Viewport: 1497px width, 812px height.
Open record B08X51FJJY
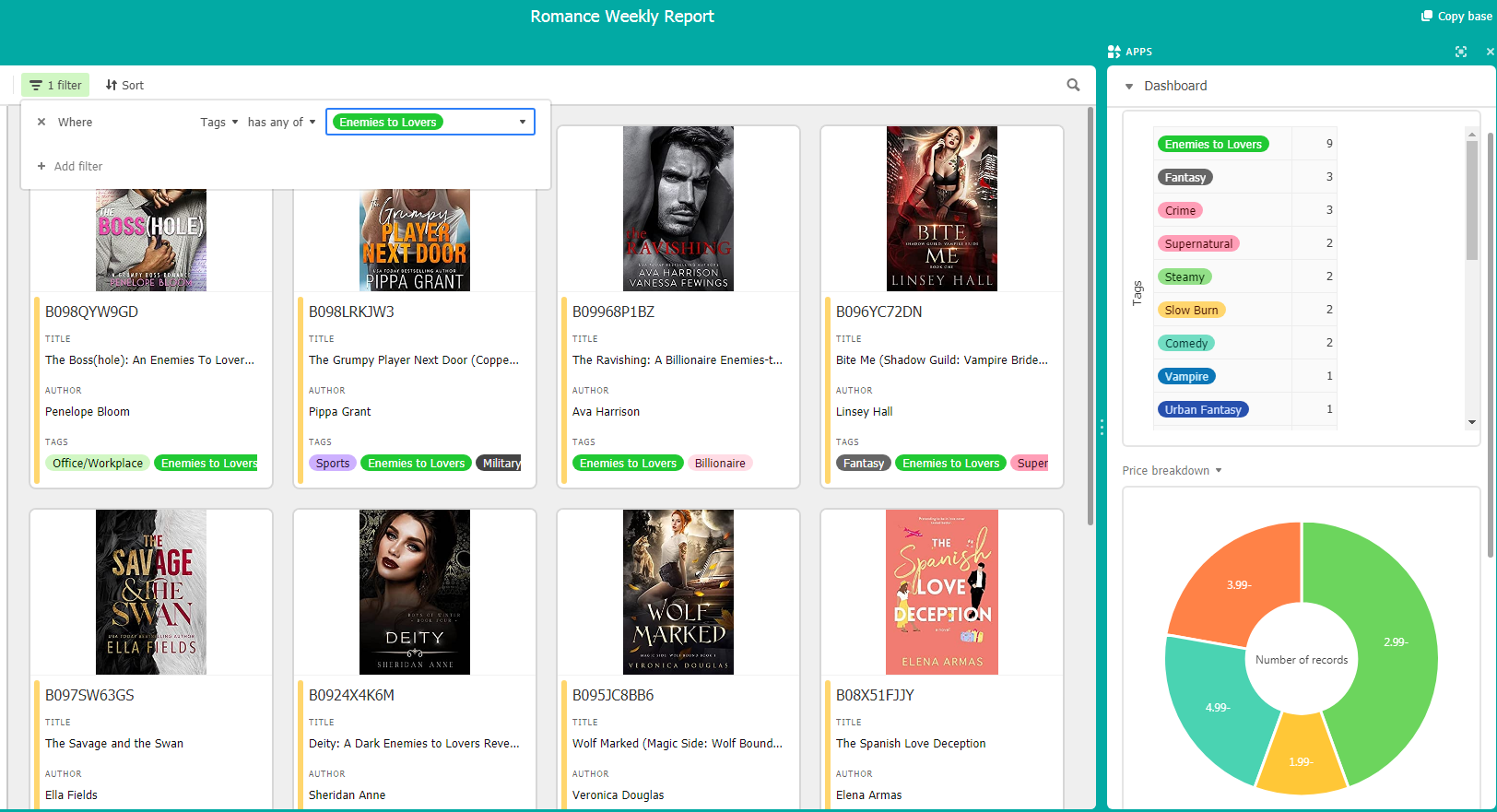[x=875, y=695]
